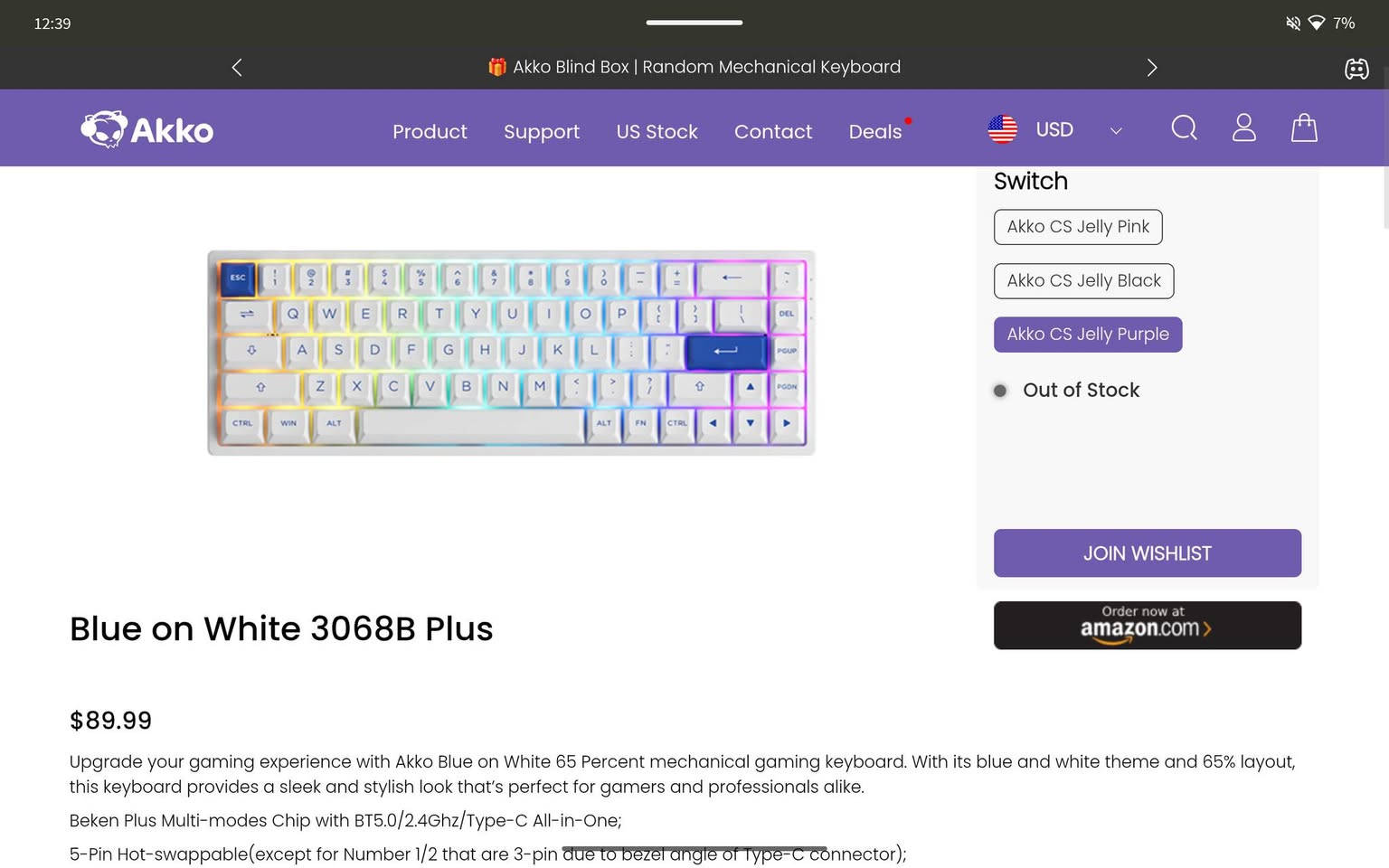Open the Akko Blind Box announcement link
Image resolution: width=1389 pixels, height=868 pixels.
(694, 67)
